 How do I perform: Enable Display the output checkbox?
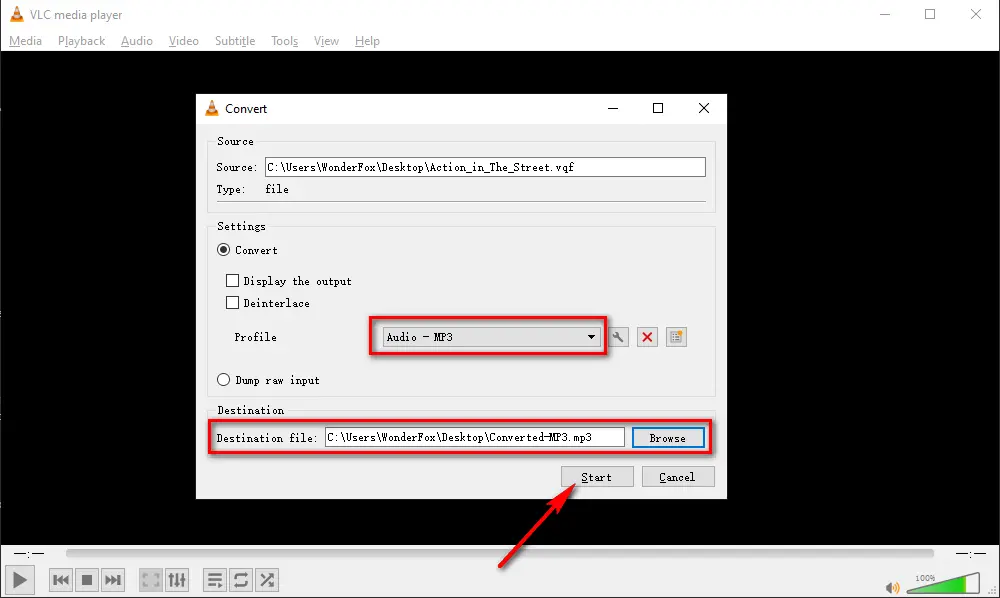point(233,281)
